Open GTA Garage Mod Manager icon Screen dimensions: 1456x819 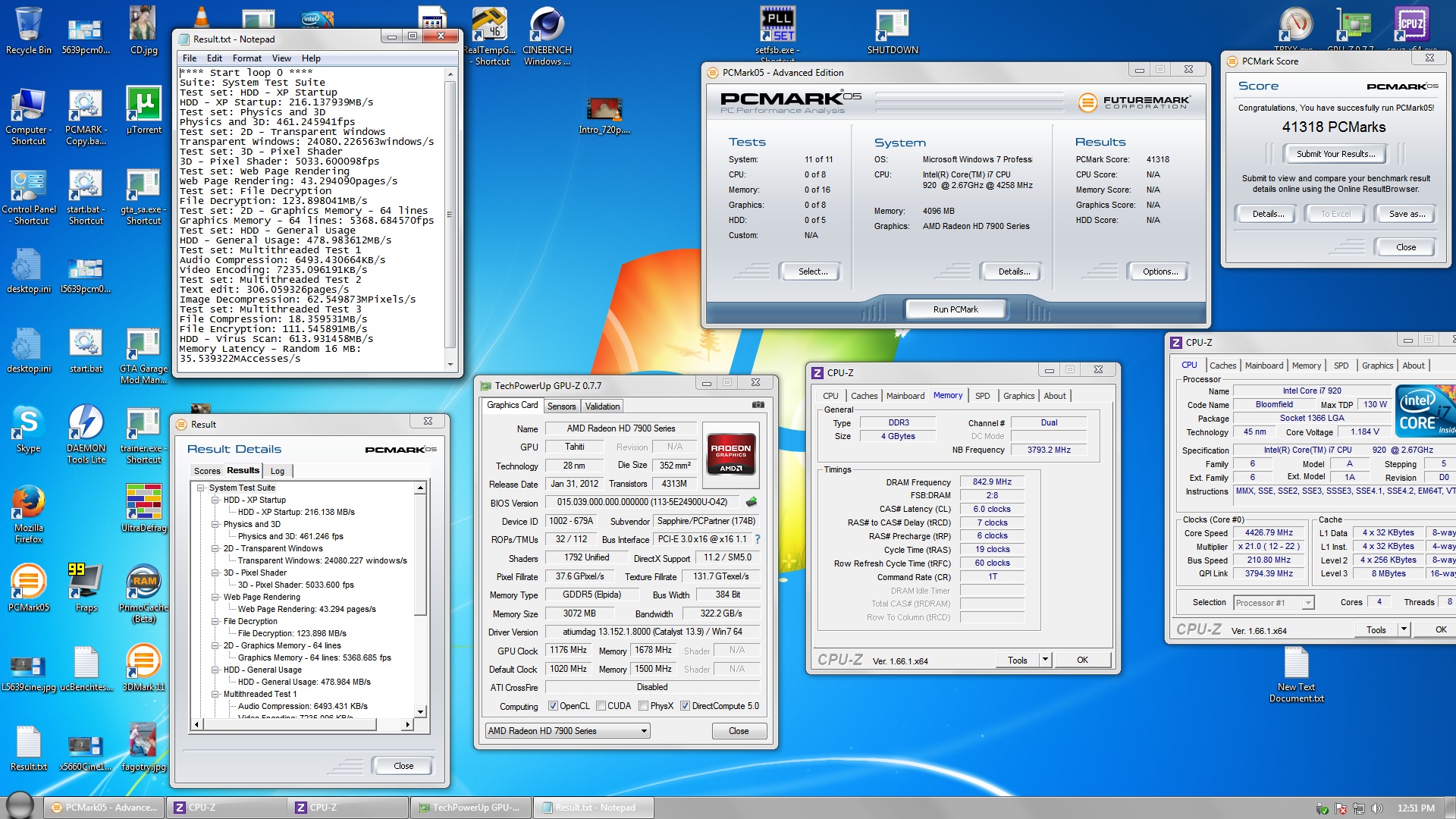pos(143,356)
